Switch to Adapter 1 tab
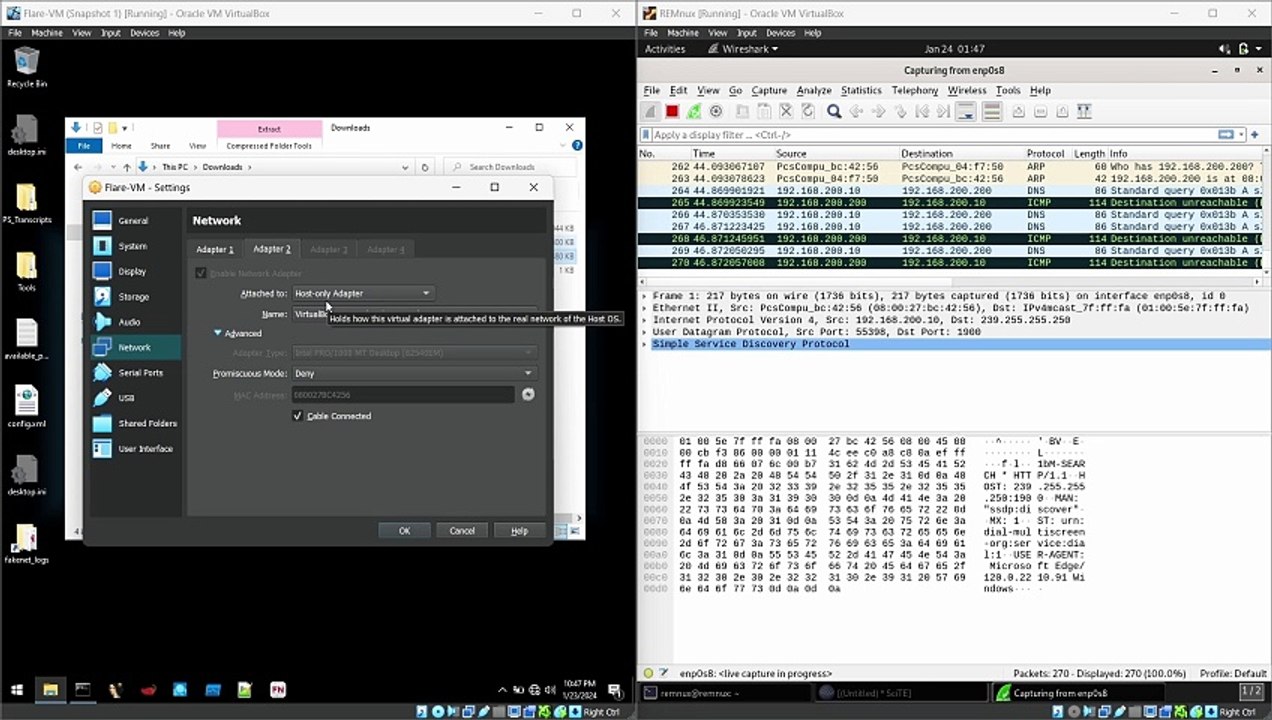This screenshot has height=720, width=1272. (x=215, y=249)
